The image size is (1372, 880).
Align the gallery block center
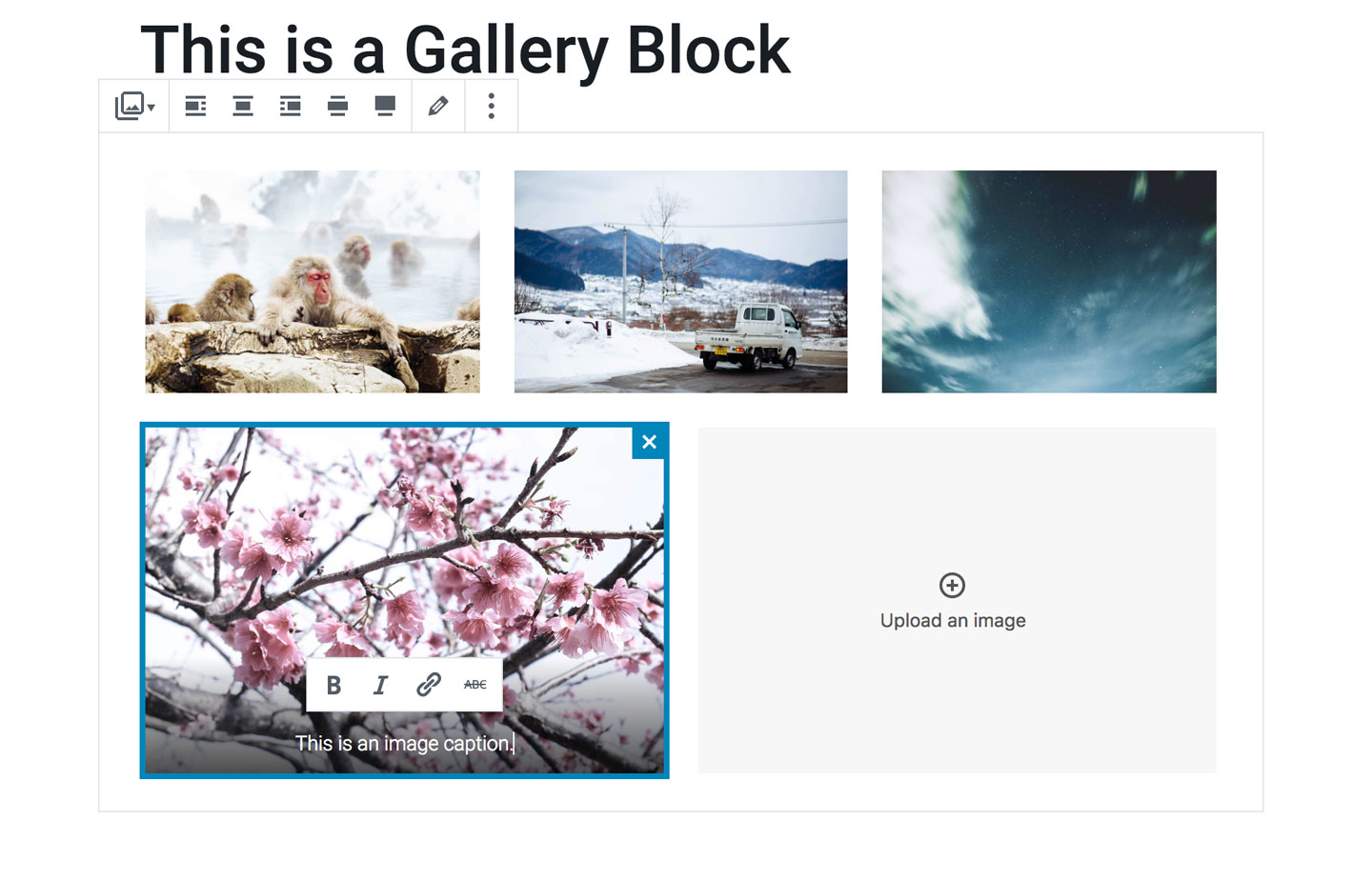(x=243, y=106)
